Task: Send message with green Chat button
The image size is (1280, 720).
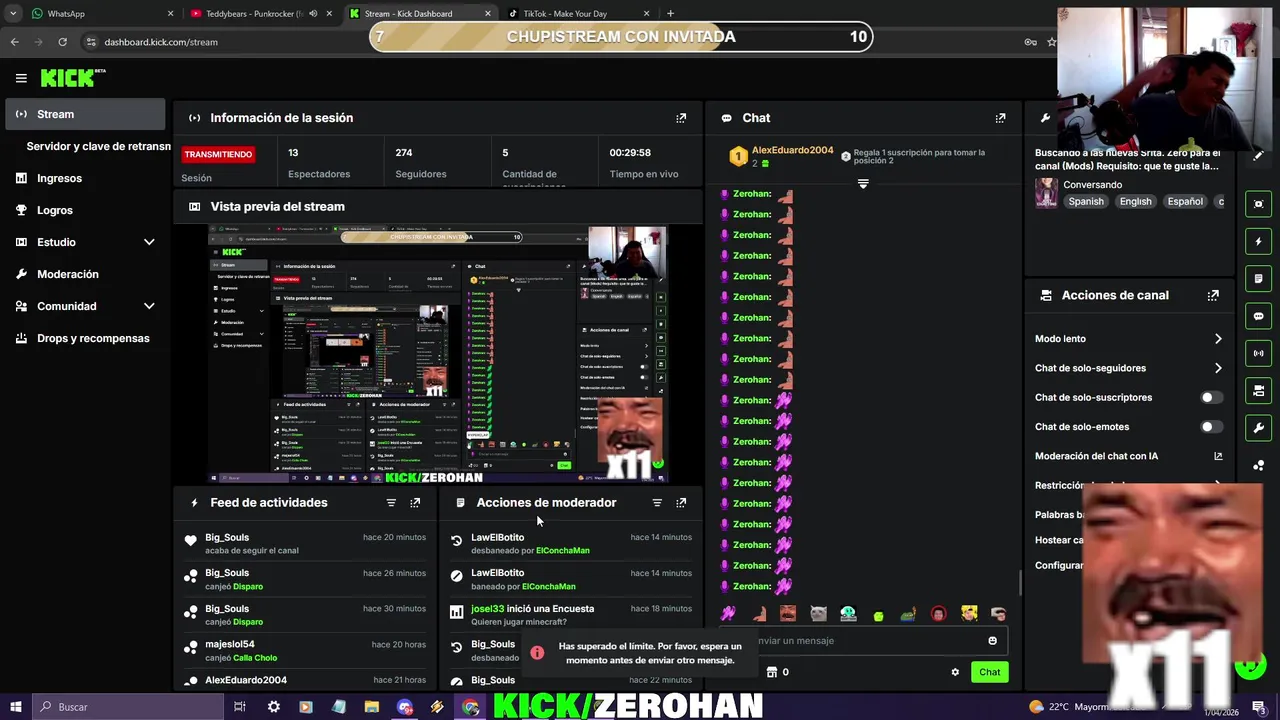Action: click(989, 672)
